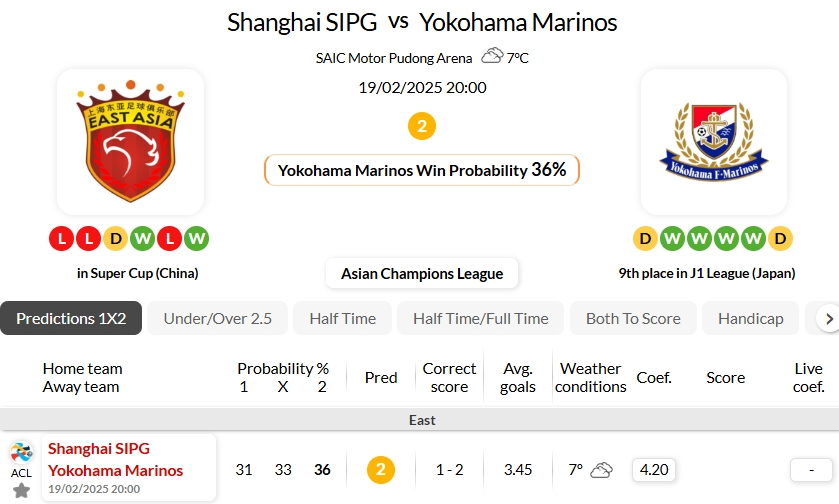Click Yokohama's last yellow D form badge
The image size is (839, 504).
(x=780, y=239)
